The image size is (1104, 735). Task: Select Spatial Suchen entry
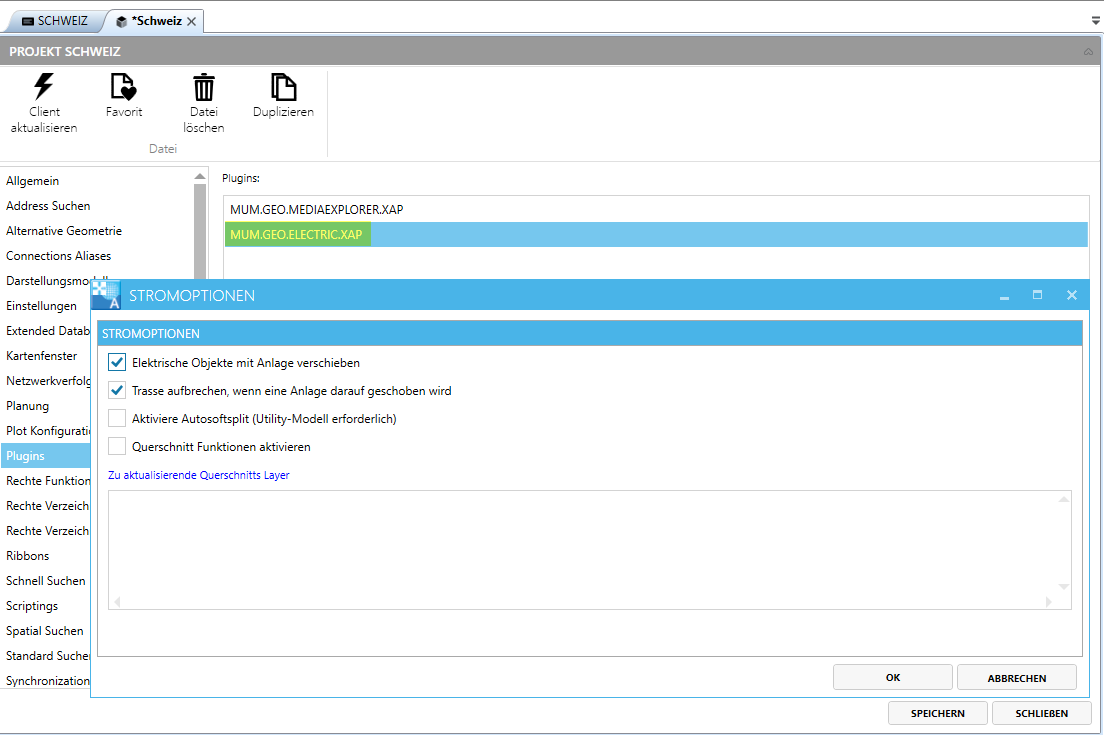tap(44, 631)
